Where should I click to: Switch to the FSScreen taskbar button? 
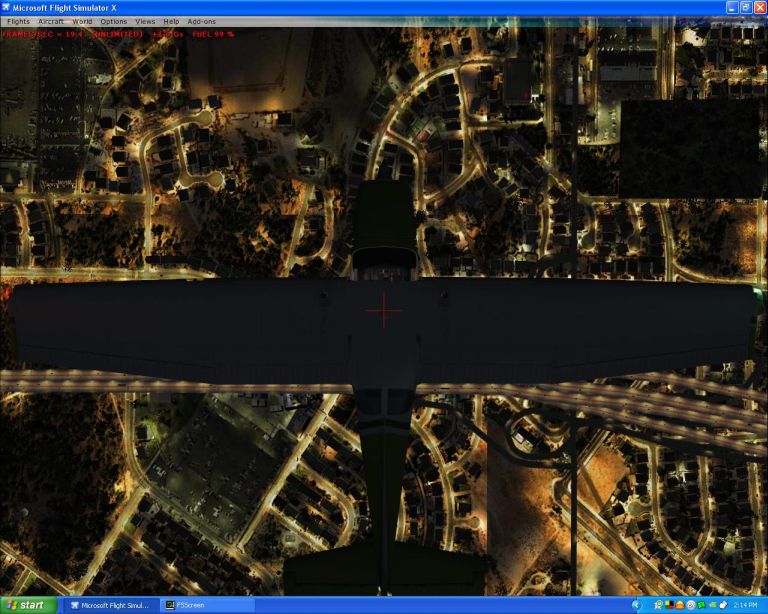click(x=209, y=605)
